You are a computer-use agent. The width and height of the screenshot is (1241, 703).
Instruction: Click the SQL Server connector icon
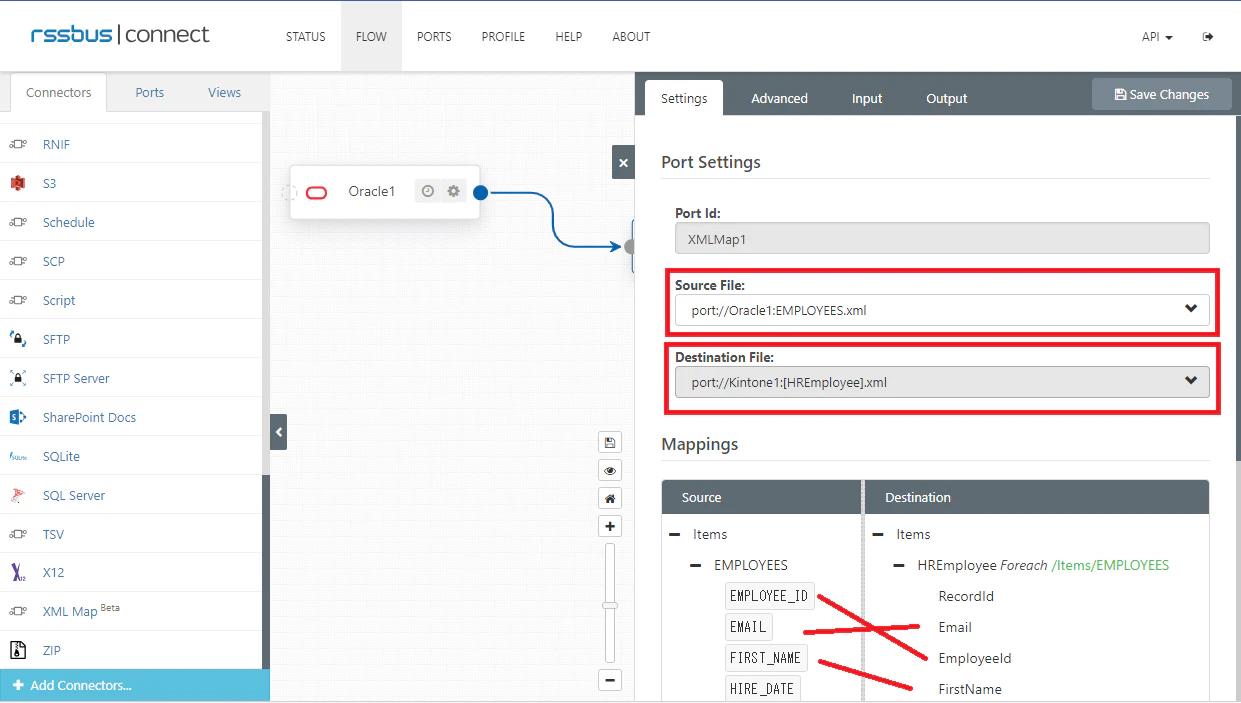(x=18, y=496)
